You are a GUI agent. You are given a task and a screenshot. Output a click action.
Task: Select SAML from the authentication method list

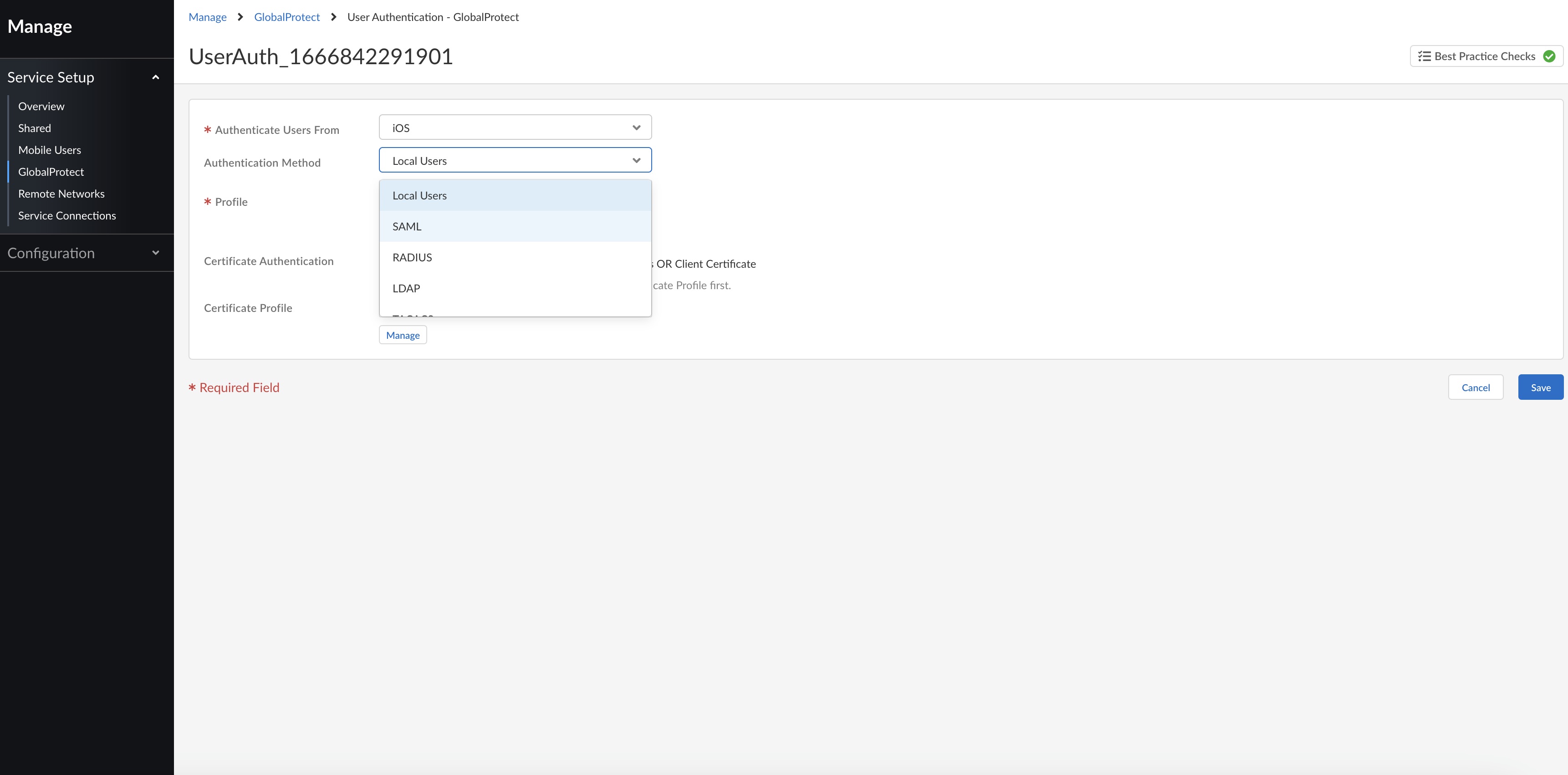tap(407, 226)
